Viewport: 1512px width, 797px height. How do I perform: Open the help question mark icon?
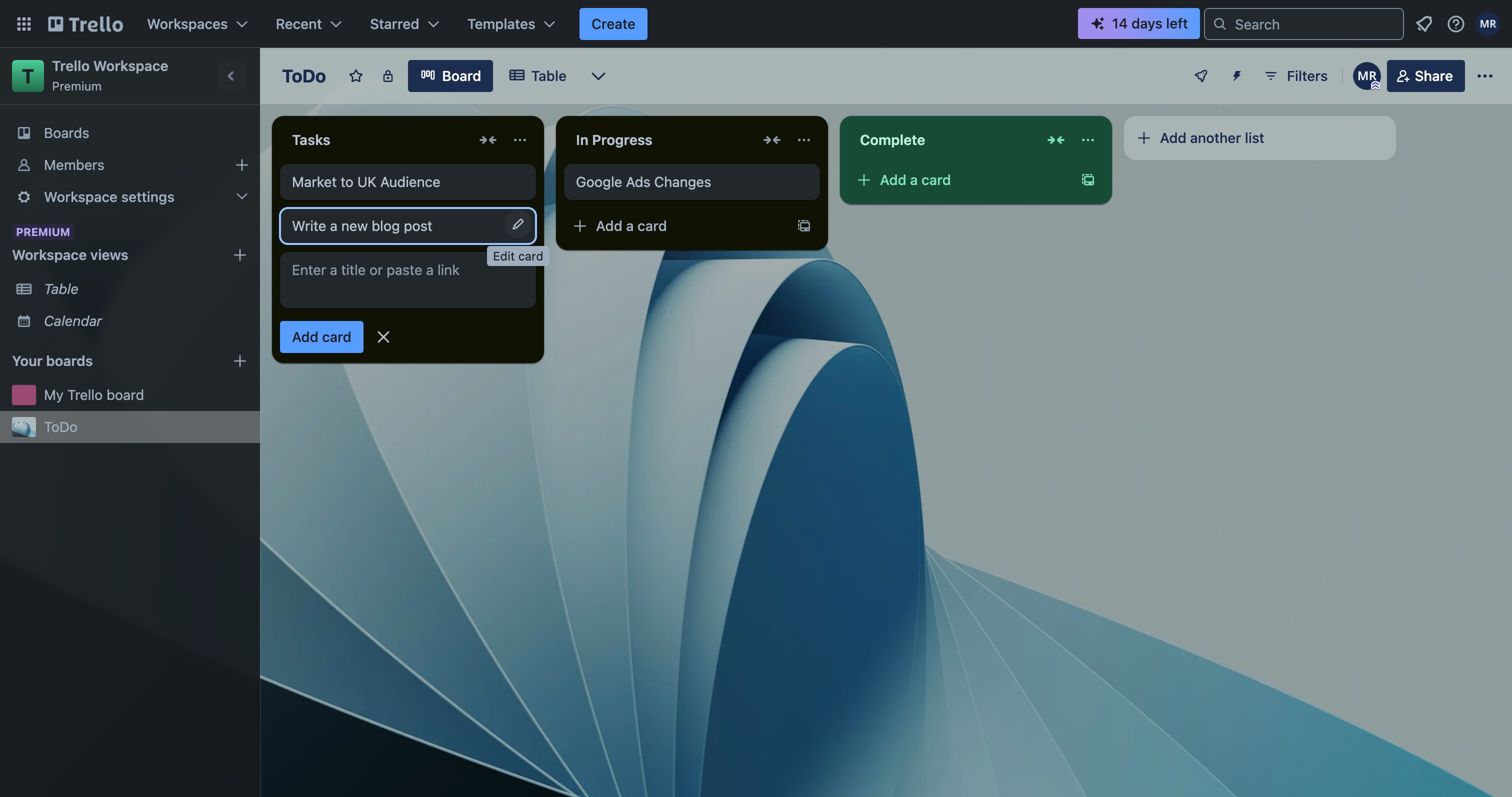[1455, 24]
